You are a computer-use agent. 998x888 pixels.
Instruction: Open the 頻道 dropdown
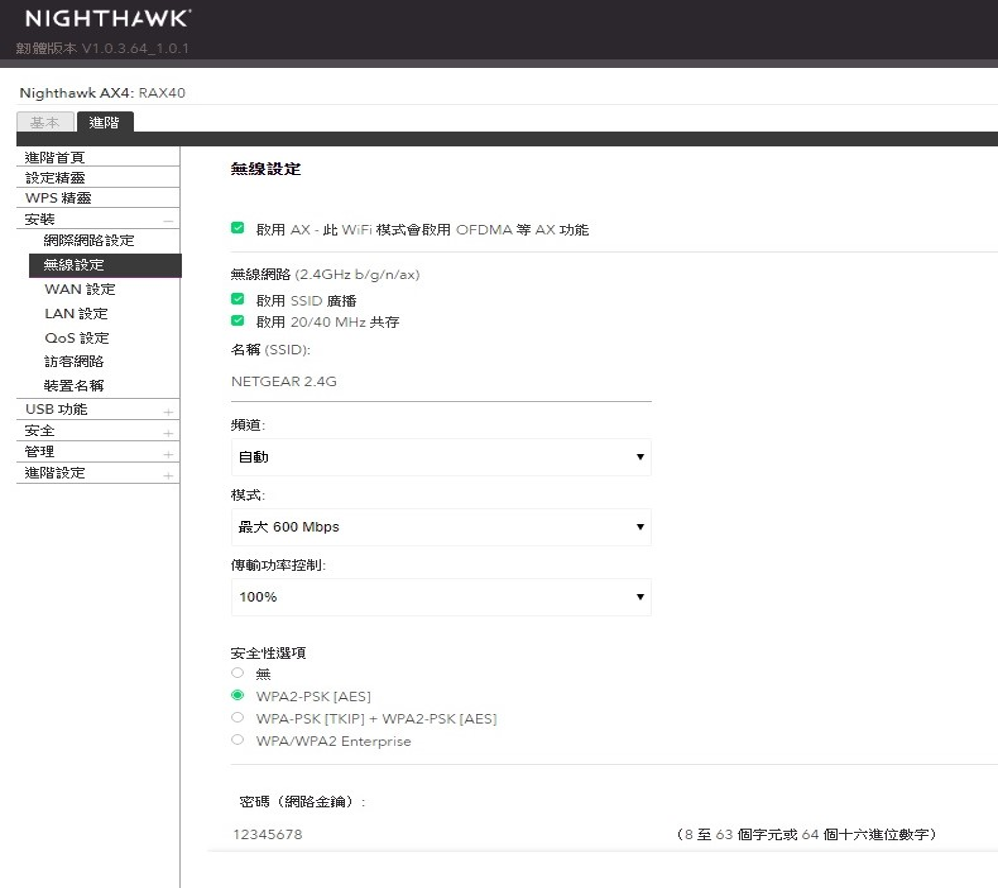click(x=440, y=457)
